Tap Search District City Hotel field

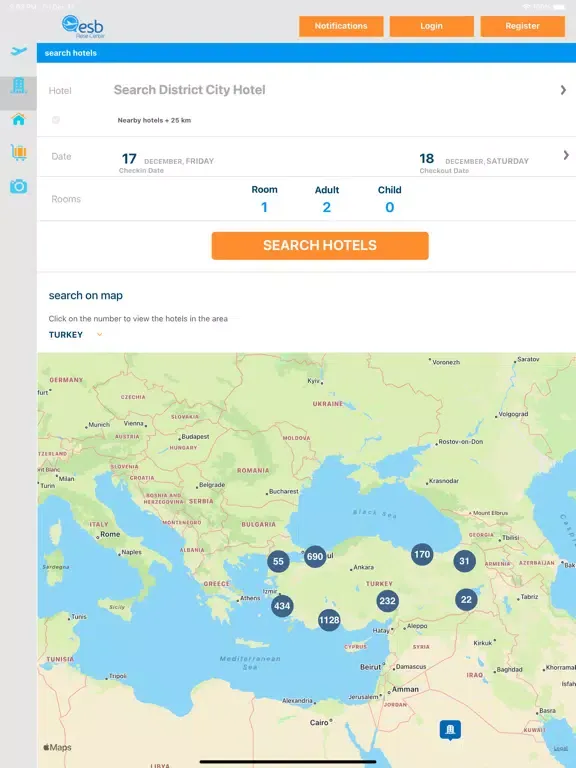click(190, 90)
